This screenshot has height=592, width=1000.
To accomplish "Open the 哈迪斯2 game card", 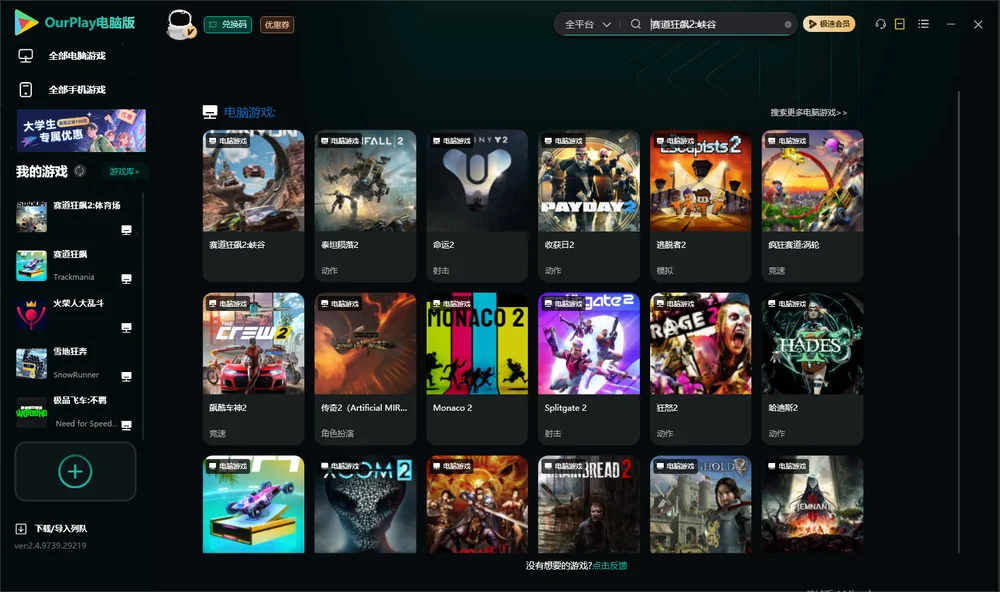I will (812, 369).
